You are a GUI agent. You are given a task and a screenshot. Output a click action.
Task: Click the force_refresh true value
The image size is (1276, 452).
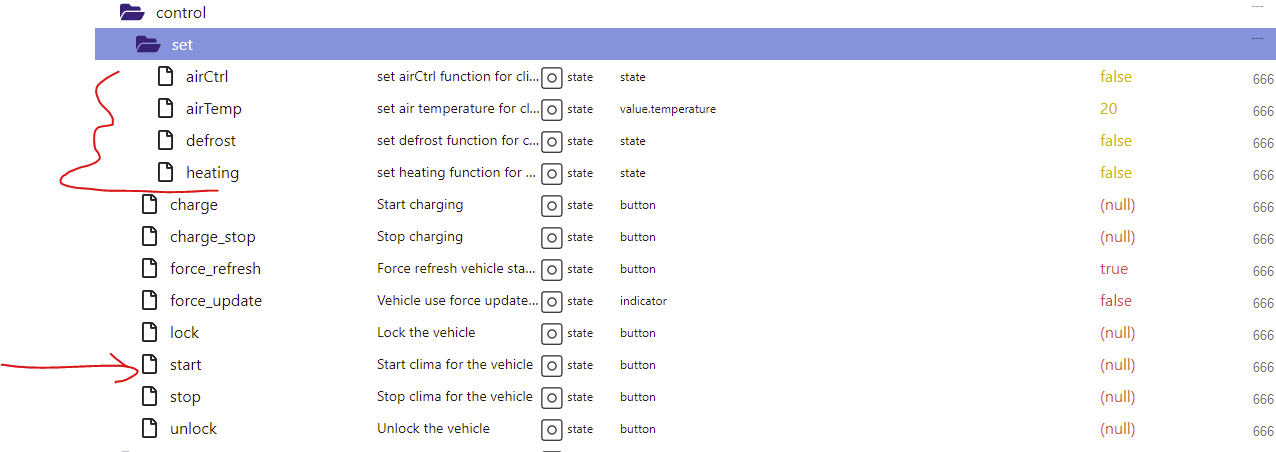pyautogui.click(x=1113, y=269)
